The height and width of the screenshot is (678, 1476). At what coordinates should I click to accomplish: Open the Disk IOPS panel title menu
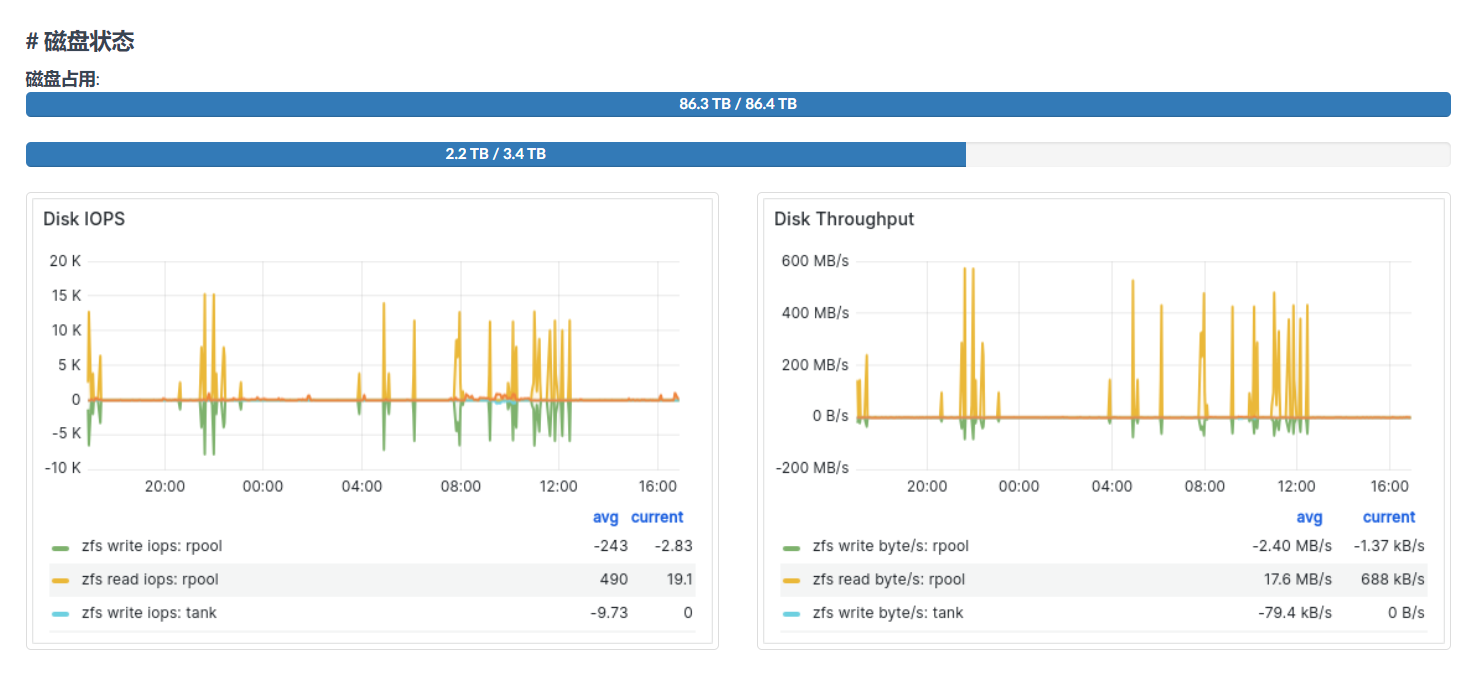(x=84, y=218)
